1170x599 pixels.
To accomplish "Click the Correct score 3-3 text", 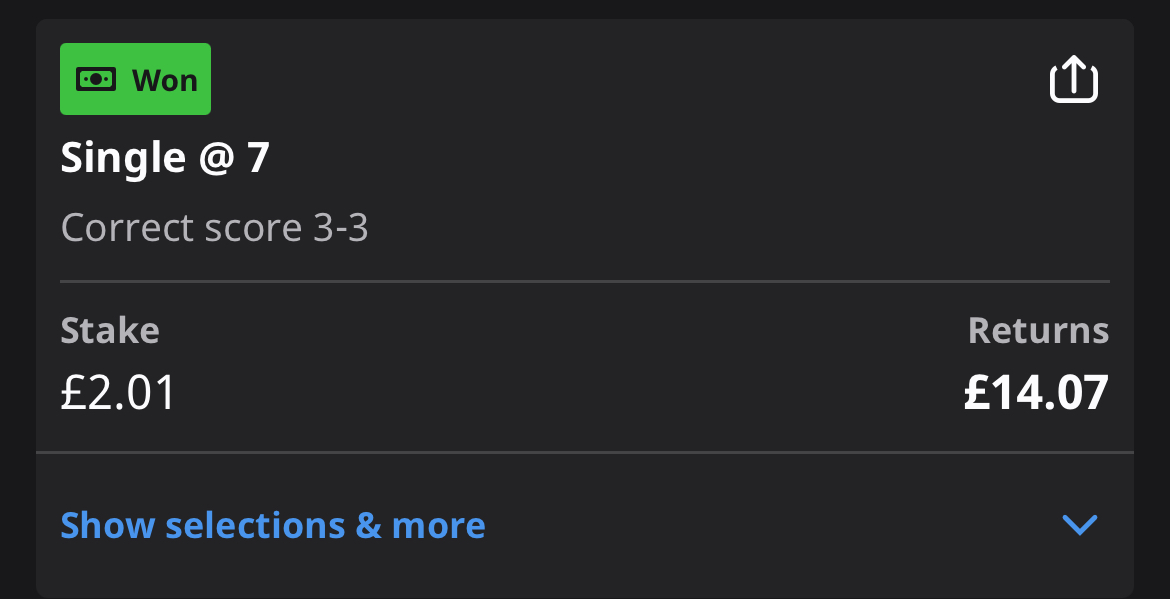I will [214, 228].
